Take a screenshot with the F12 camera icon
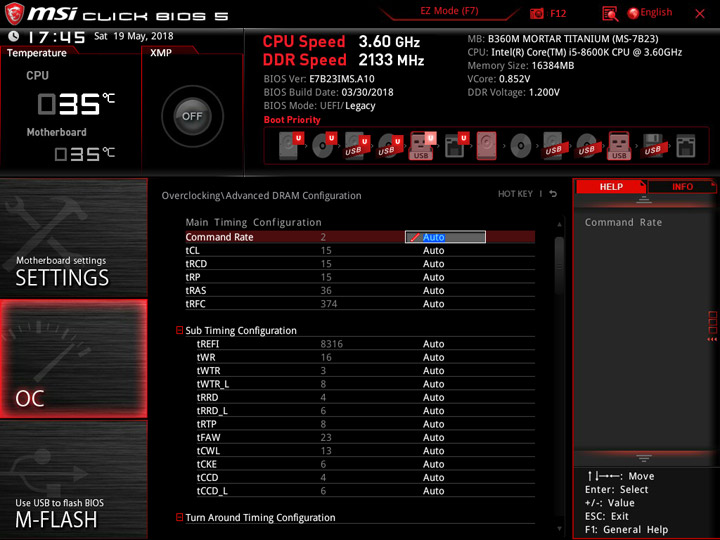The width and height of the screenshot is (720, 540). click(x=536, y=13)
